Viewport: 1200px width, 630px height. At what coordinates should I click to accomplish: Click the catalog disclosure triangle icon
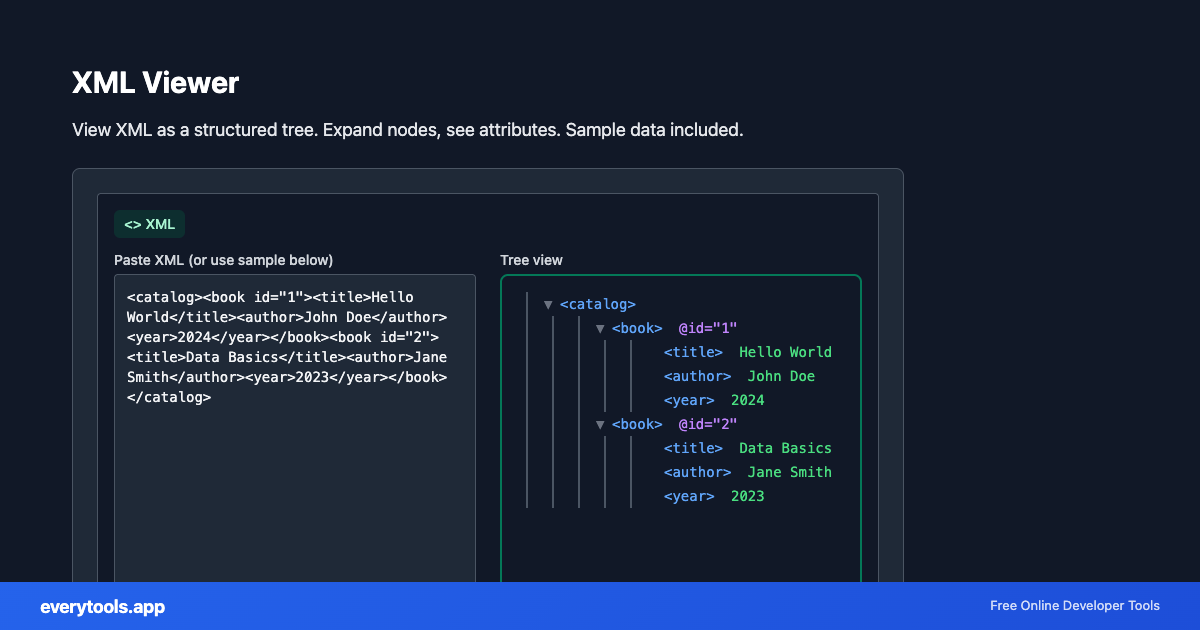point(546,304)
